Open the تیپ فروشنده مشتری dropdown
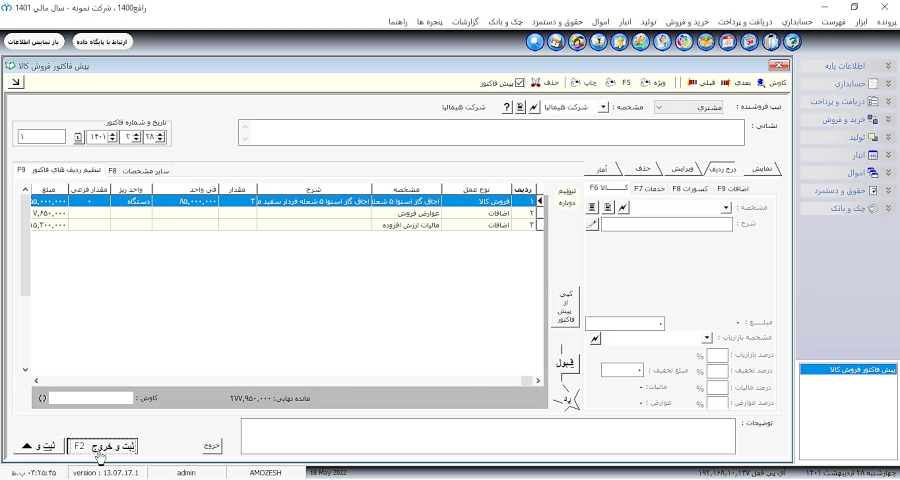The height and width of the screenshot is (480, 900). pos(688,107)
